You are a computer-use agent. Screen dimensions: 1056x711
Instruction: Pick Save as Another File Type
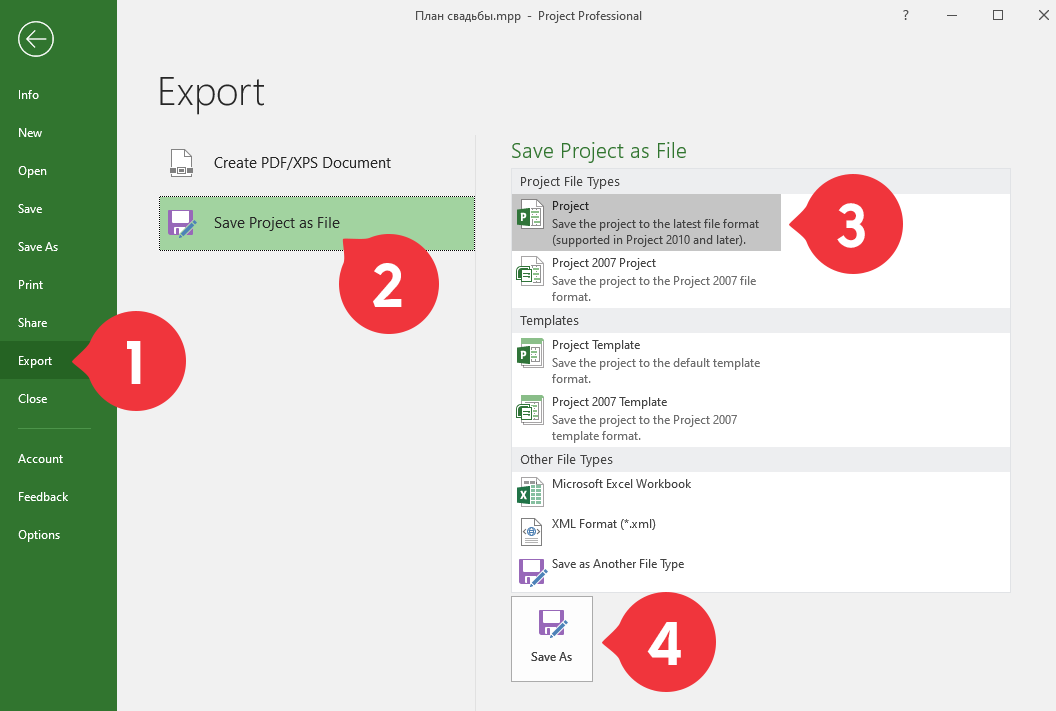point(647,572)
